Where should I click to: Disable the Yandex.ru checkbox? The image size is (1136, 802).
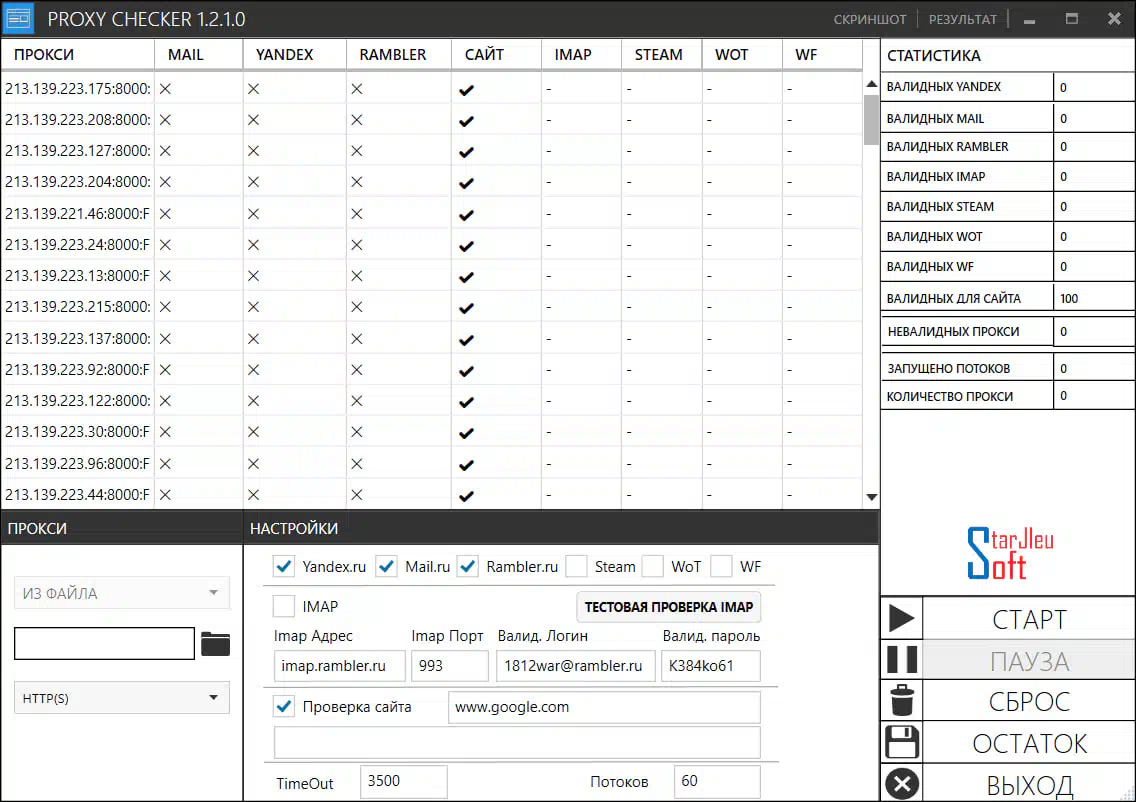coord(284,566)
